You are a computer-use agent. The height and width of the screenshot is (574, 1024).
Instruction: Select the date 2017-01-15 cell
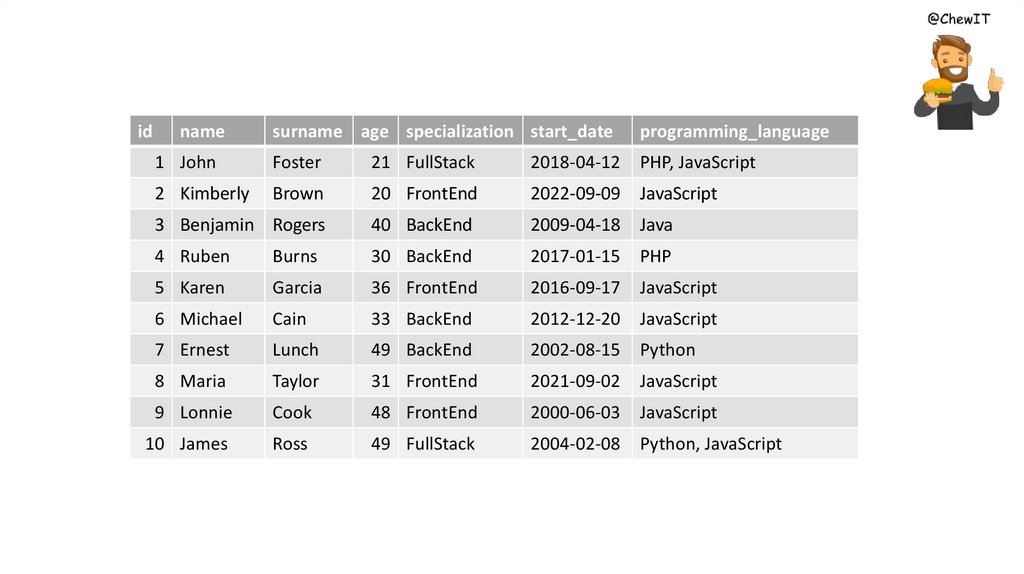pos(575,256)
